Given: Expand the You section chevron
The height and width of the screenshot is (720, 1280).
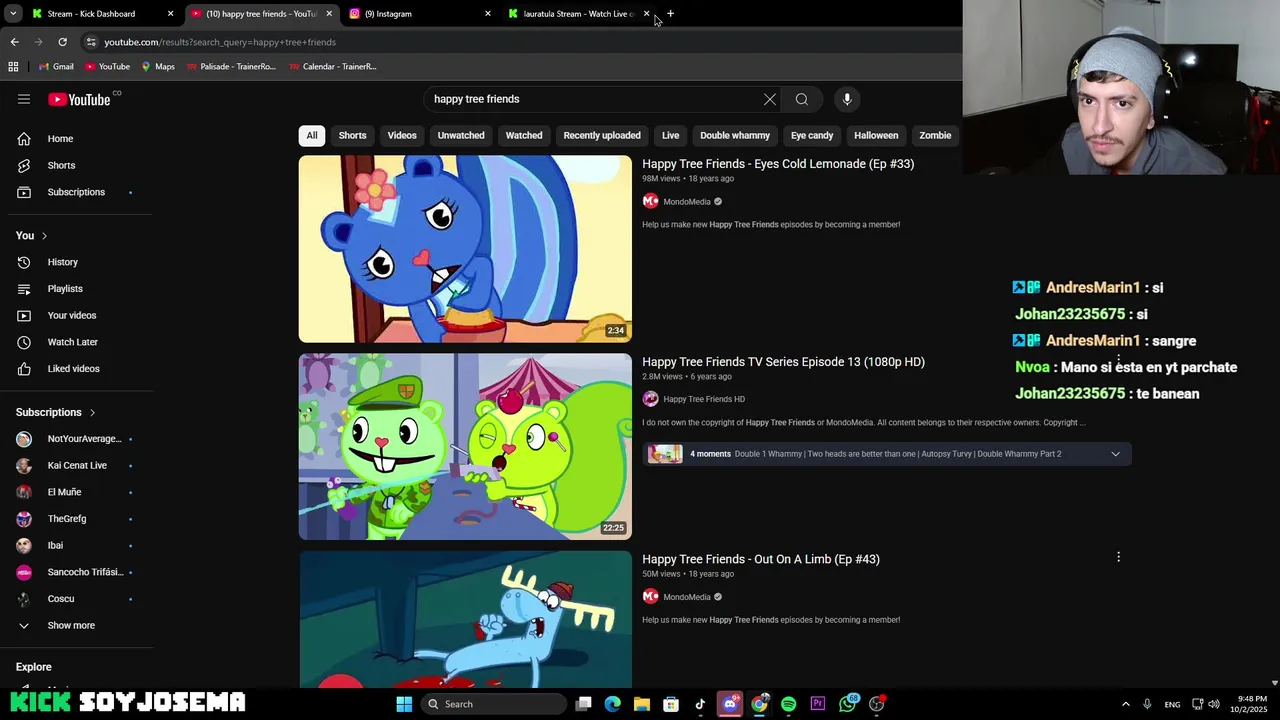Looking at the screenshot, I should [x=44, y=236].
